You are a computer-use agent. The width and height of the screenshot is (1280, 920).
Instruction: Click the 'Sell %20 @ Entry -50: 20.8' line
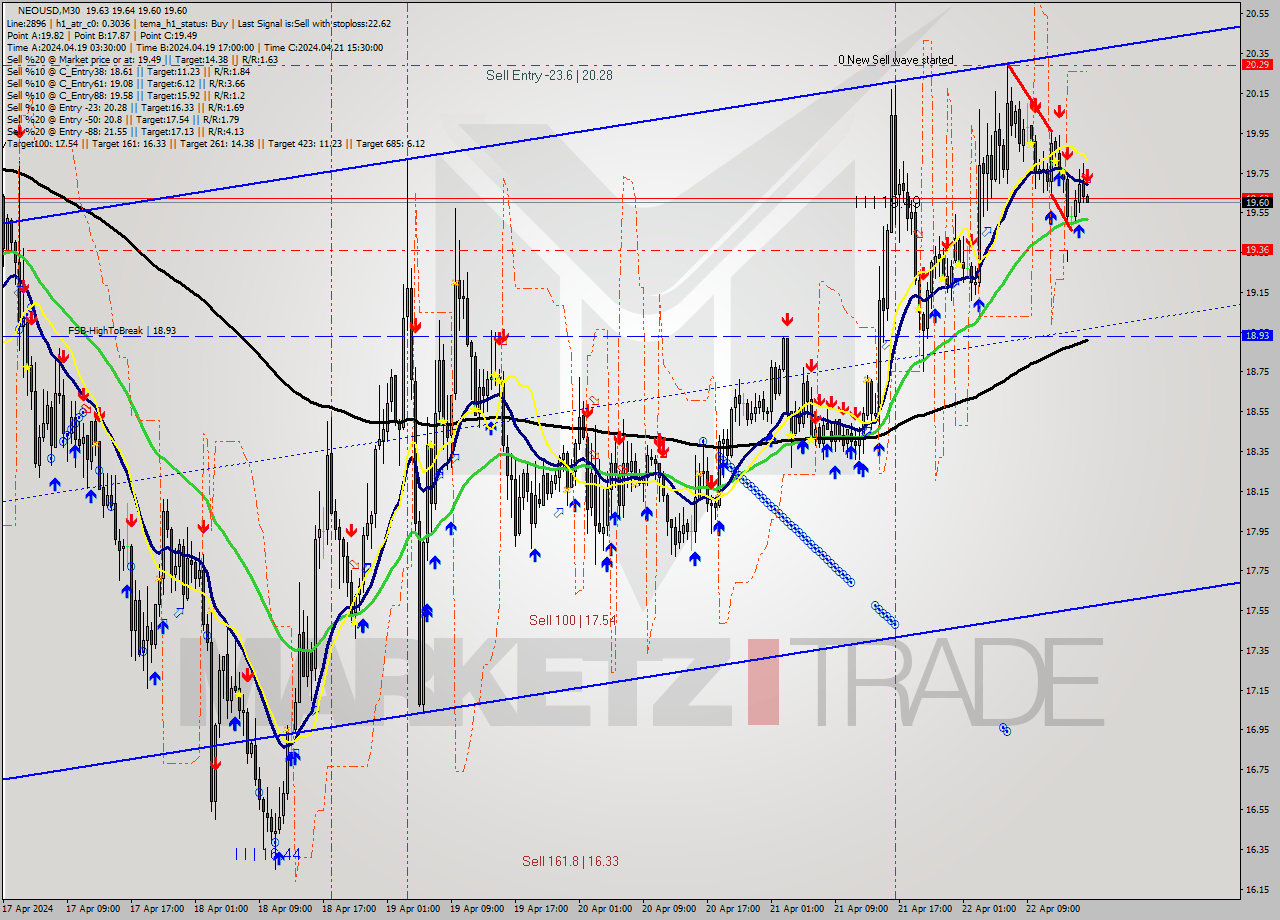[x=122, y=119]
